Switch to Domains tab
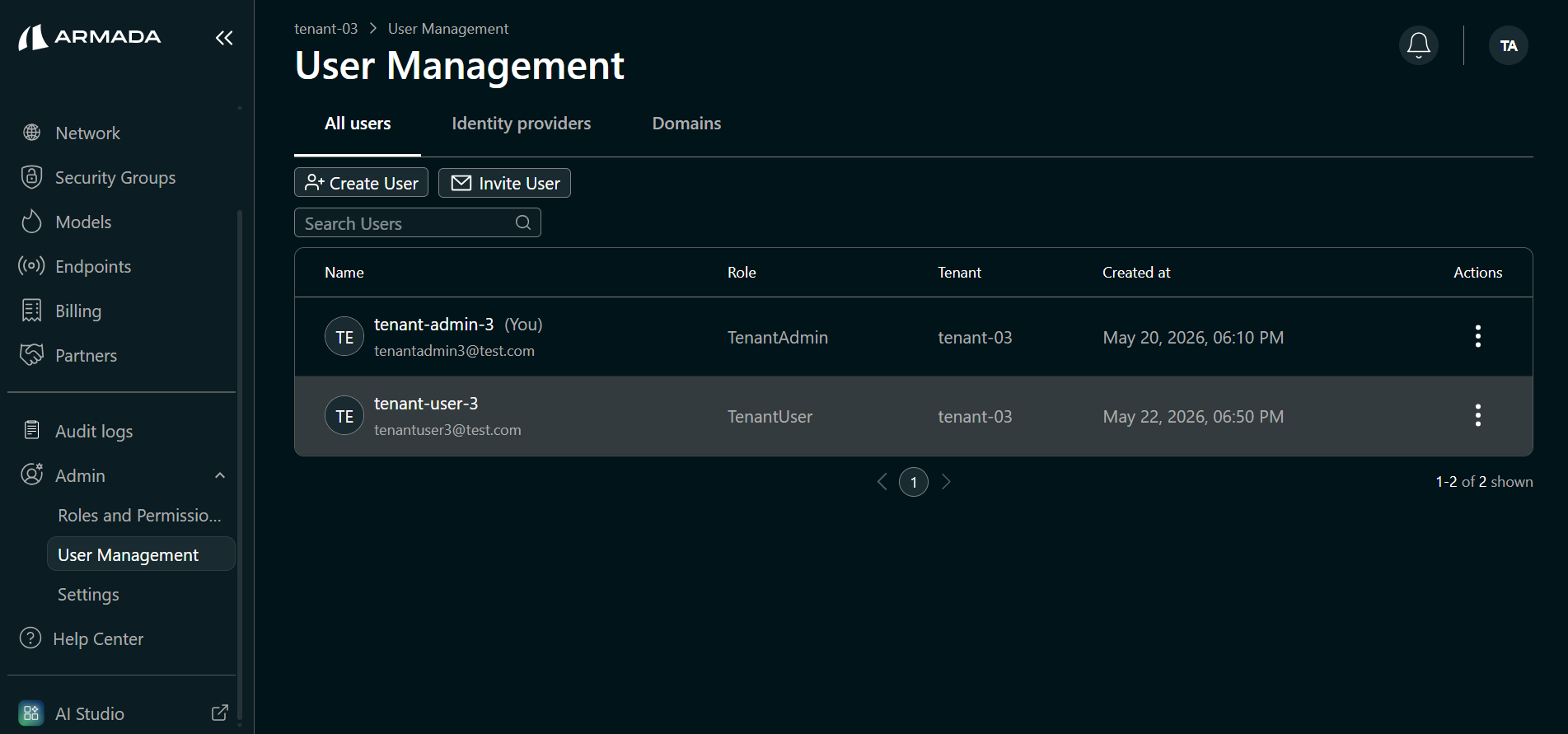The width and height of the screenshot is (1568, 734). [x=686, y=124]
